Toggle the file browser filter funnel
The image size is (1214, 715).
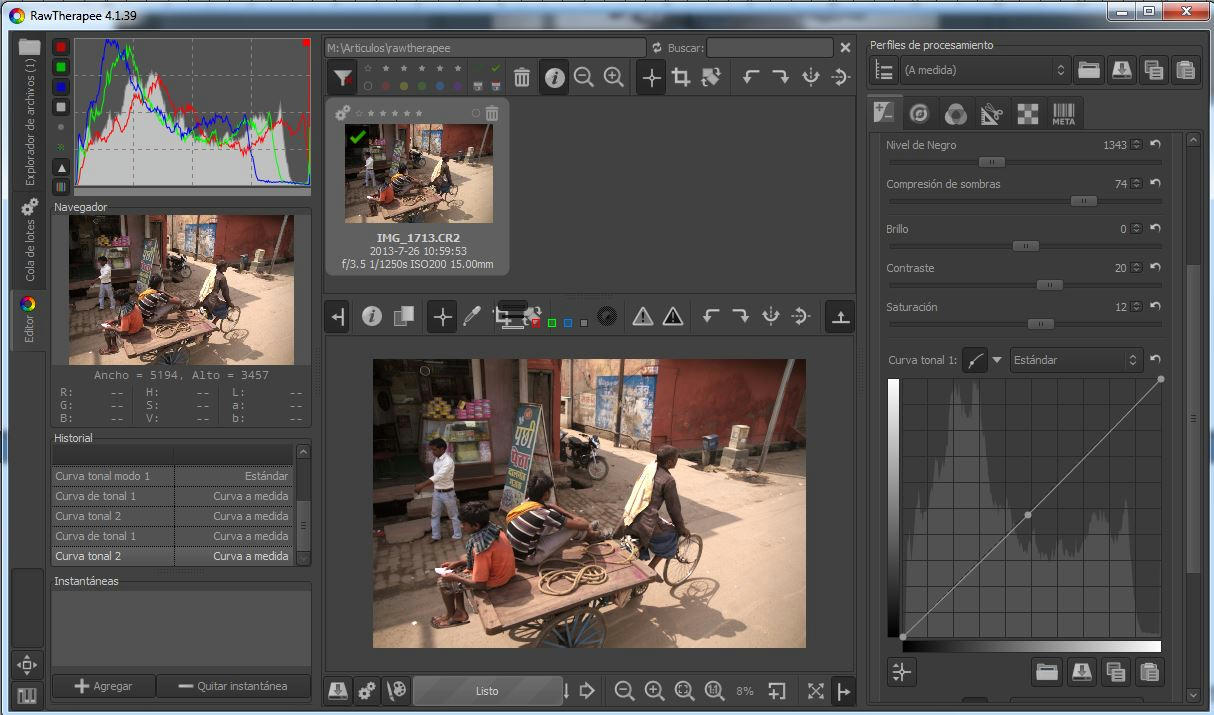342,77
